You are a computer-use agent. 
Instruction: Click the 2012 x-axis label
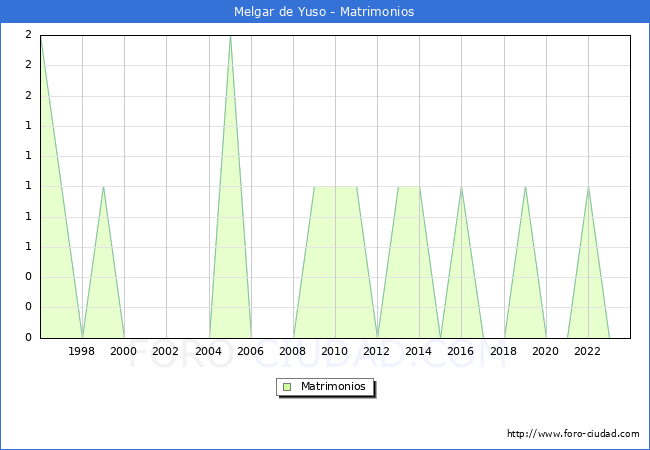point(376,351)
